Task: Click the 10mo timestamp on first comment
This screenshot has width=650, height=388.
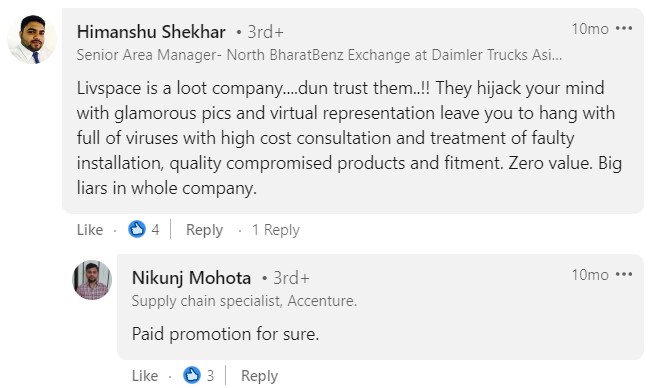Action: [x=590, y=29]
